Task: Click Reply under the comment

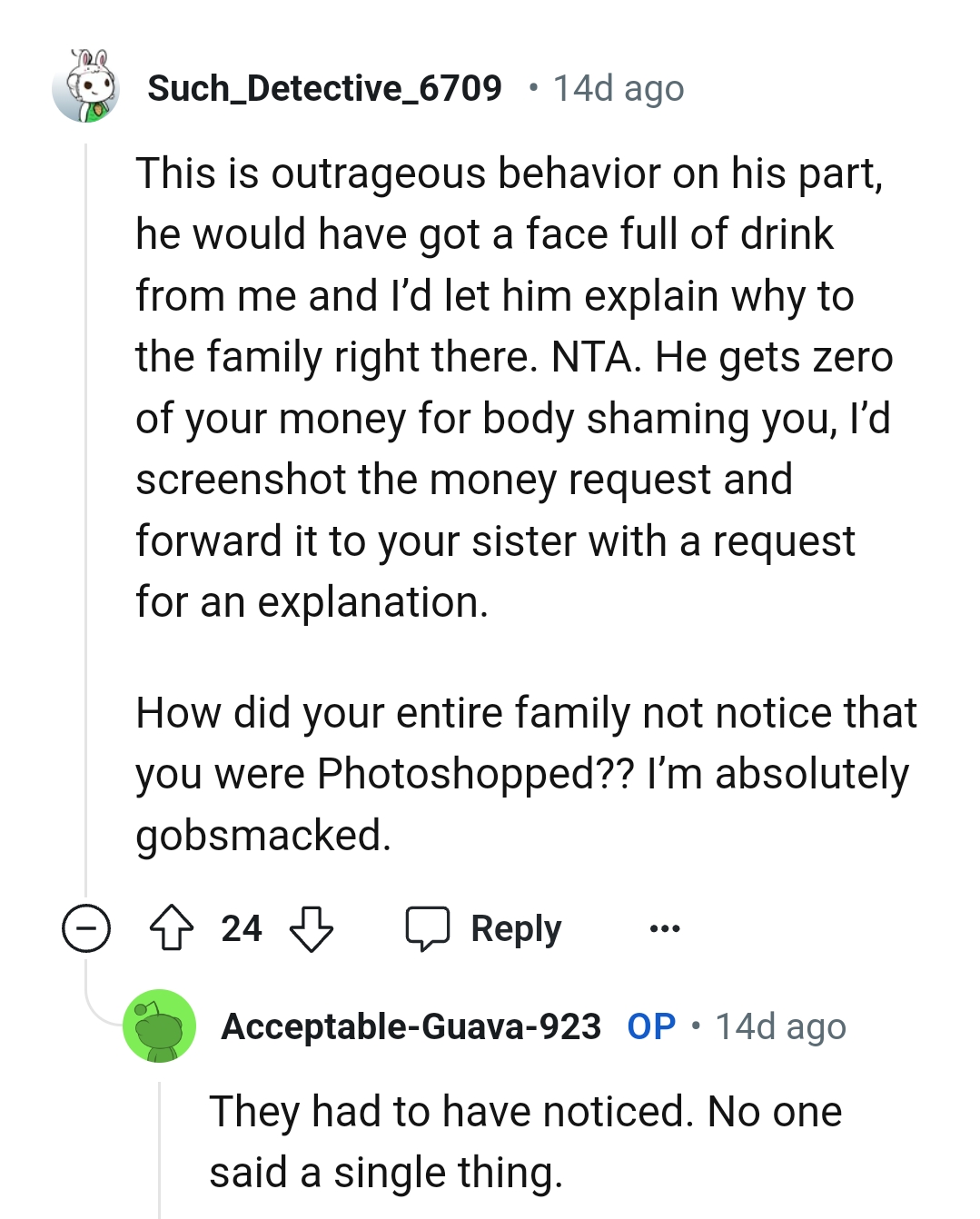Action: coord(514,927)
